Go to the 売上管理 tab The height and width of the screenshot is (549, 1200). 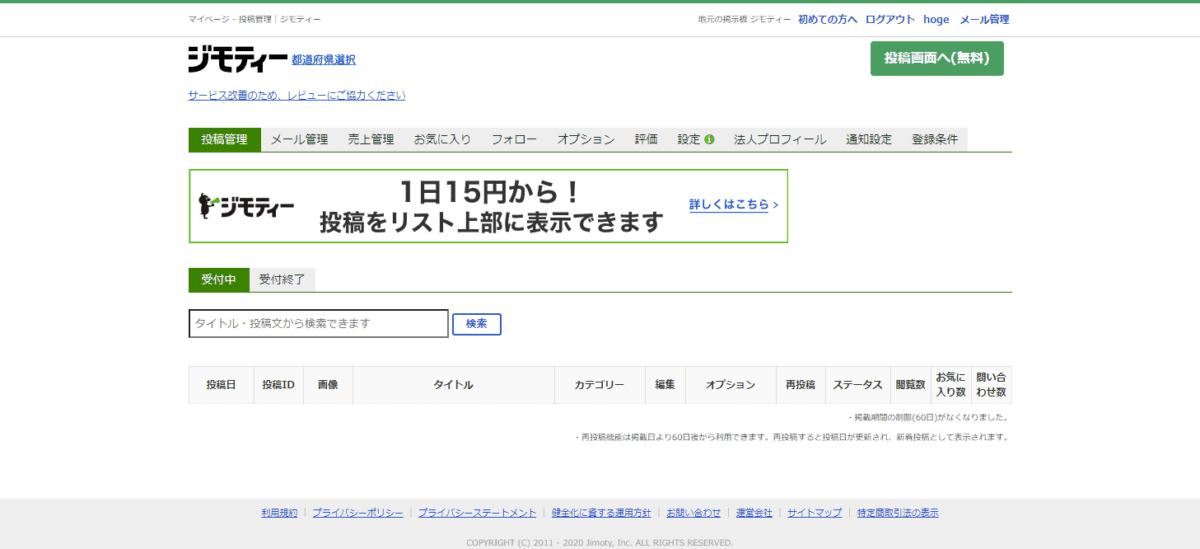click(x=371, y=140)
